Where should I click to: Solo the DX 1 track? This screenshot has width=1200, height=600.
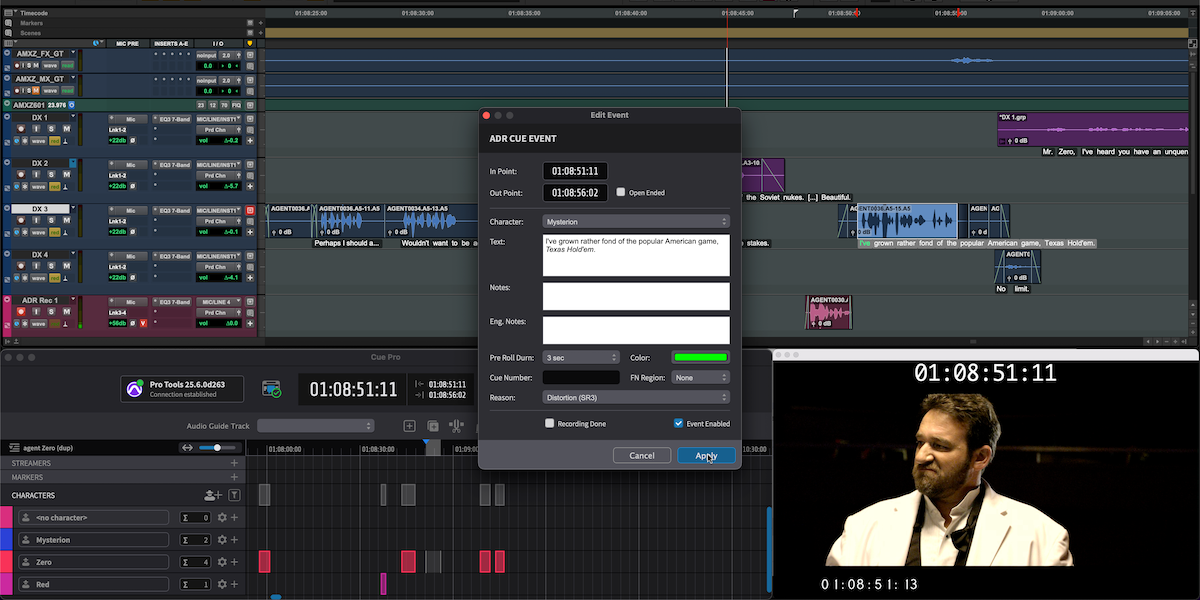click(x=53, y=129)
